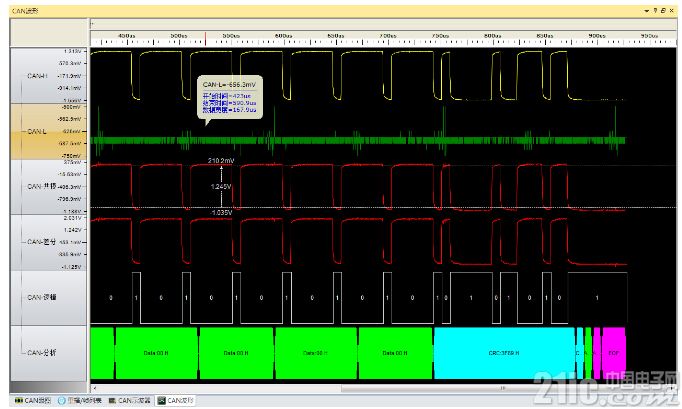Select the CAN-分析 channel row

(x=49, y=353)
